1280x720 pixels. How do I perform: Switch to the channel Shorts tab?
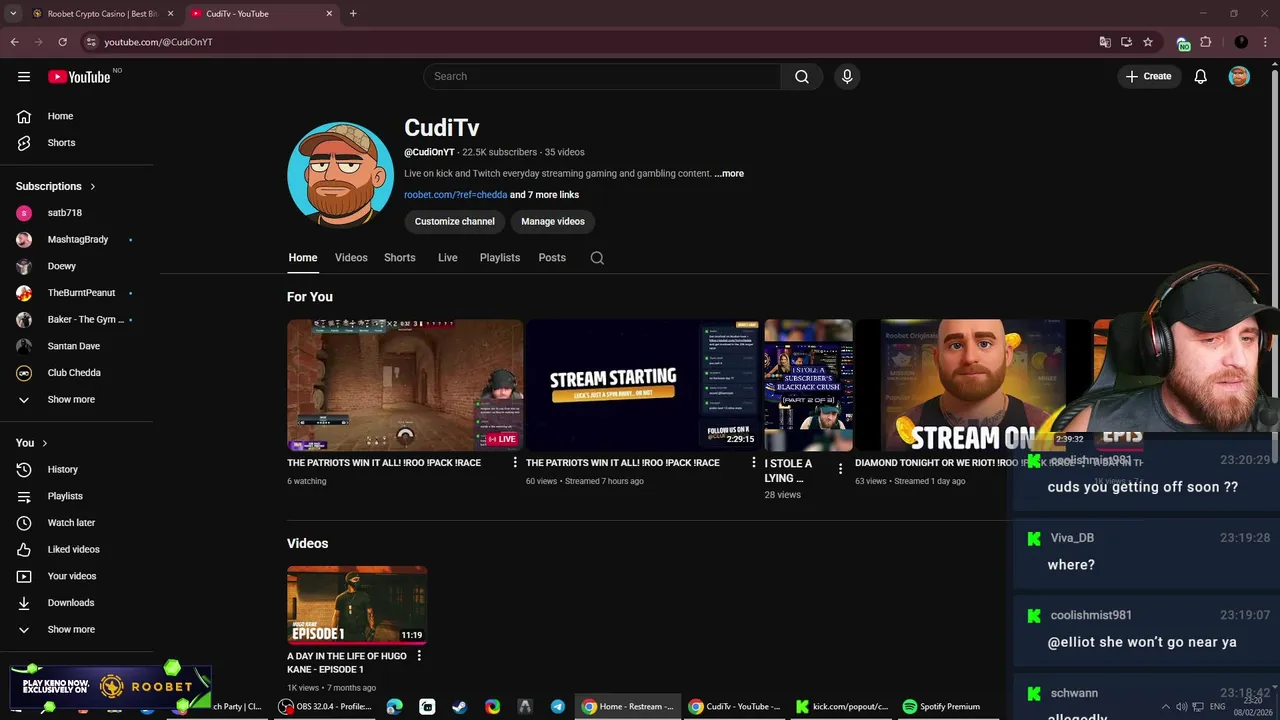400,258
